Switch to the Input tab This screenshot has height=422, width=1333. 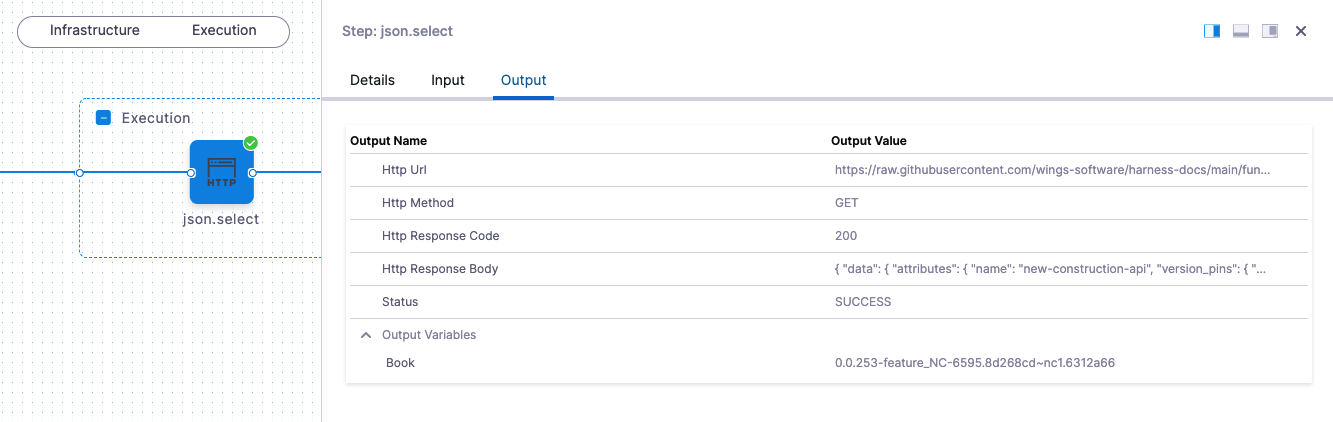tap(447, 80)
